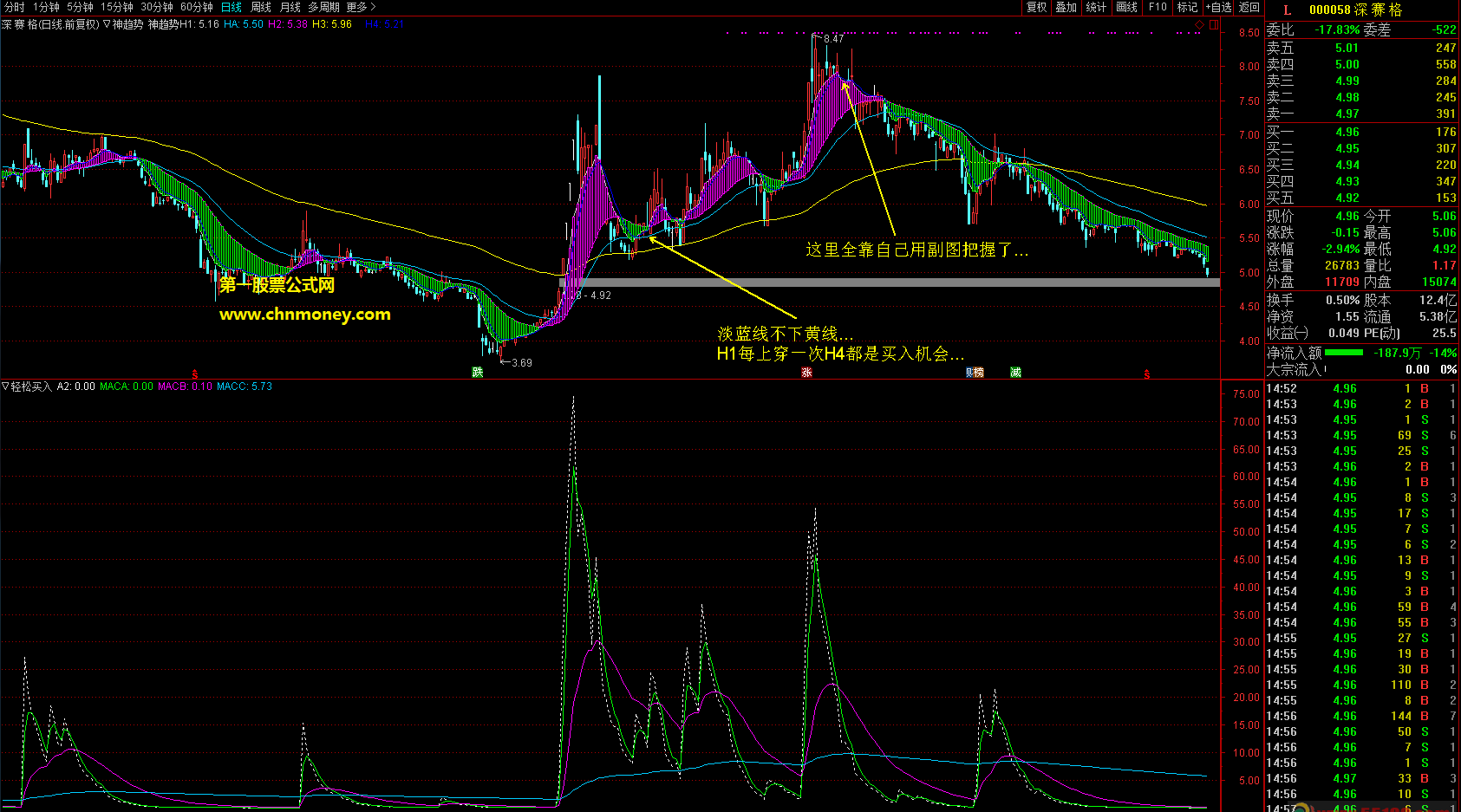Click the 14:56 trade with volume 144
The height and width of the screenshot is (812, 1461).
pos(1361,716)
